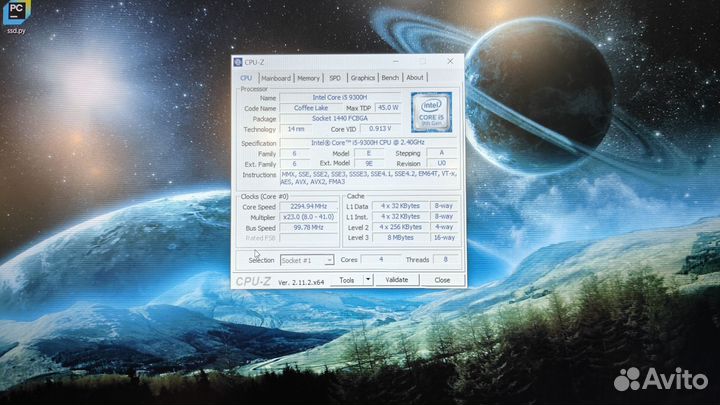Viewport: 720px width, 405px height.
Task: Click the Instructions list field
Action: [369, 178]
